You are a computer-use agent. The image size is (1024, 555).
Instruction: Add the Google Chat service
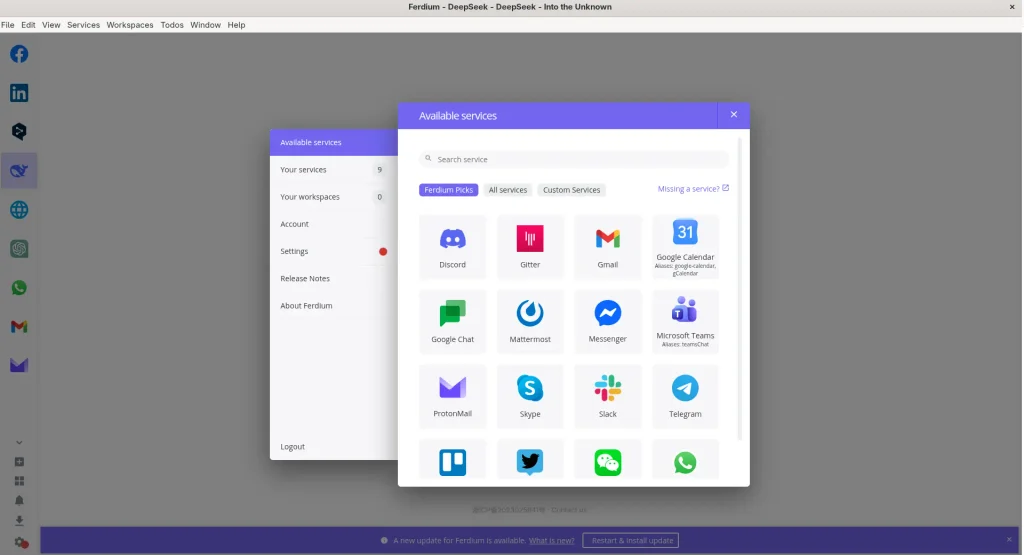click(453, 322)
